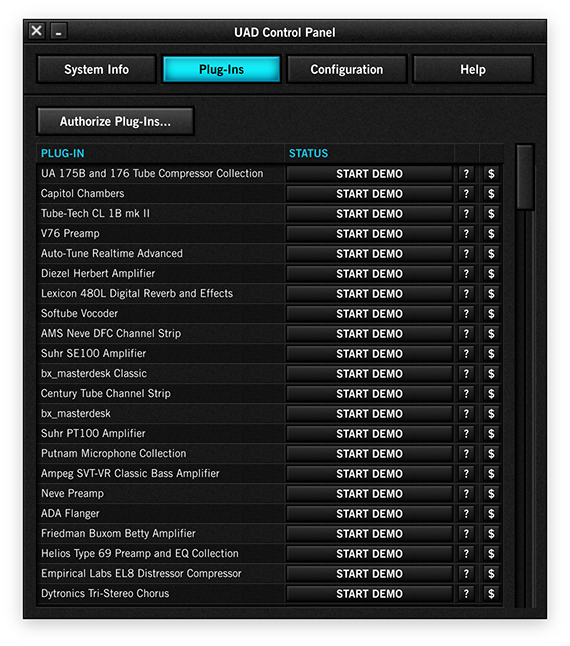Buy the Dytronics Tri-Stereo Chorus plug-in

click(x=491, y=594)
